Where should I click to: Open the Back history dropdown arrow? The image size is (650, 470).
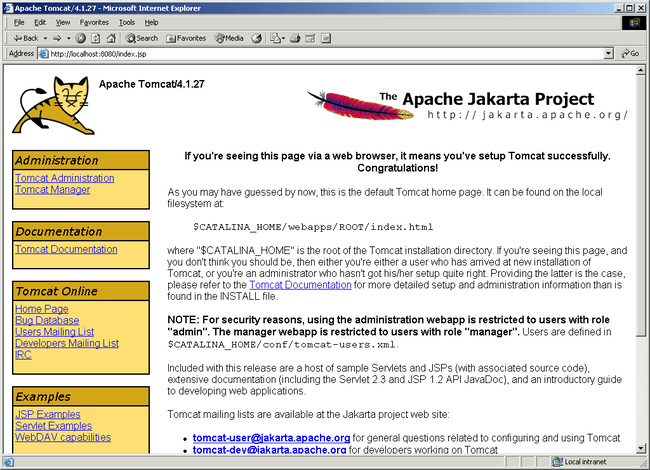[45, 38]
